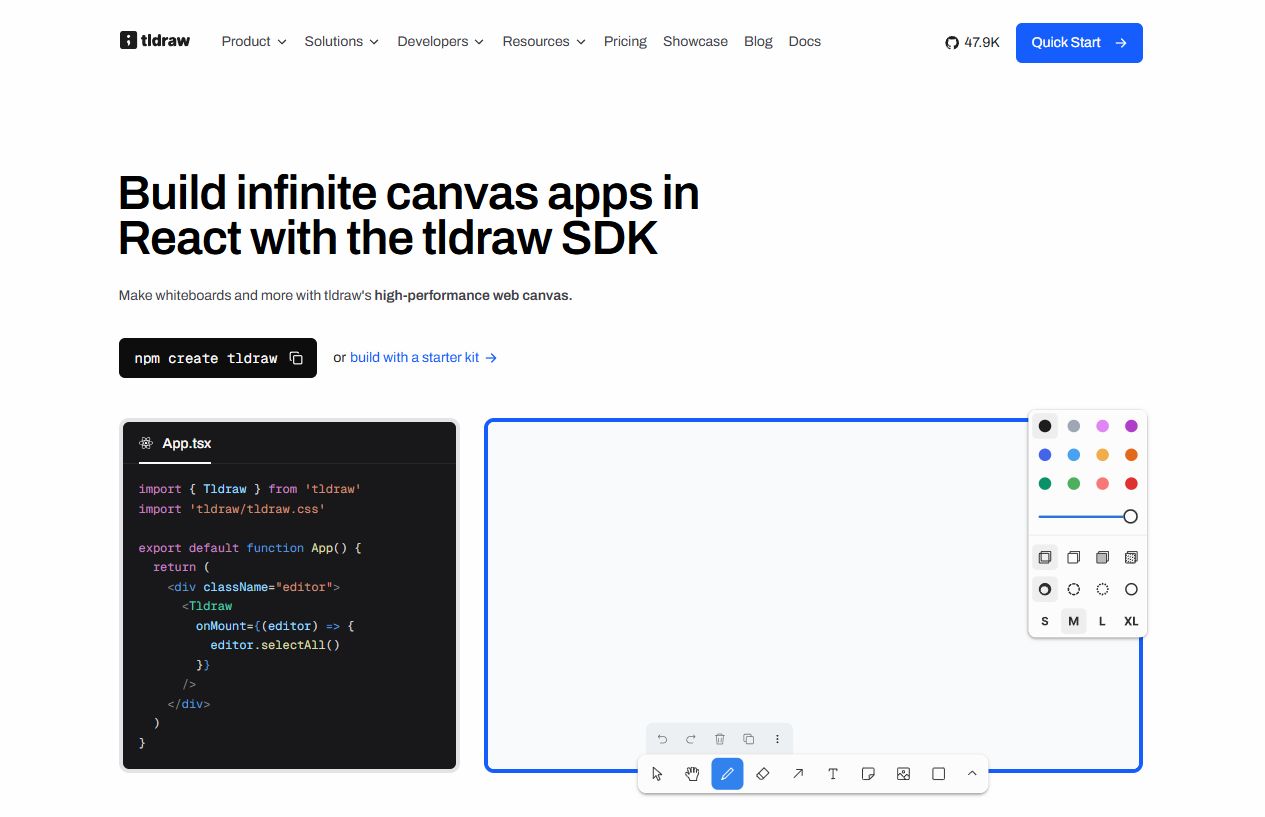Screen dimensions: 1265x817
Task: Click the React icon beside App.tsx
Action: 146,443
